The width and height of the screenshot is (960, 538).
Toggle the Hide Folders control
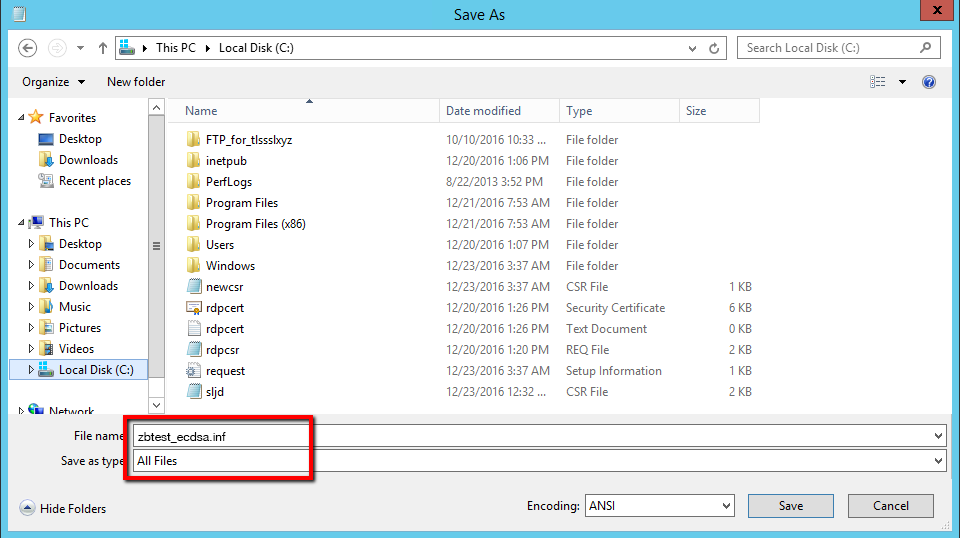[x=63, y=509]
